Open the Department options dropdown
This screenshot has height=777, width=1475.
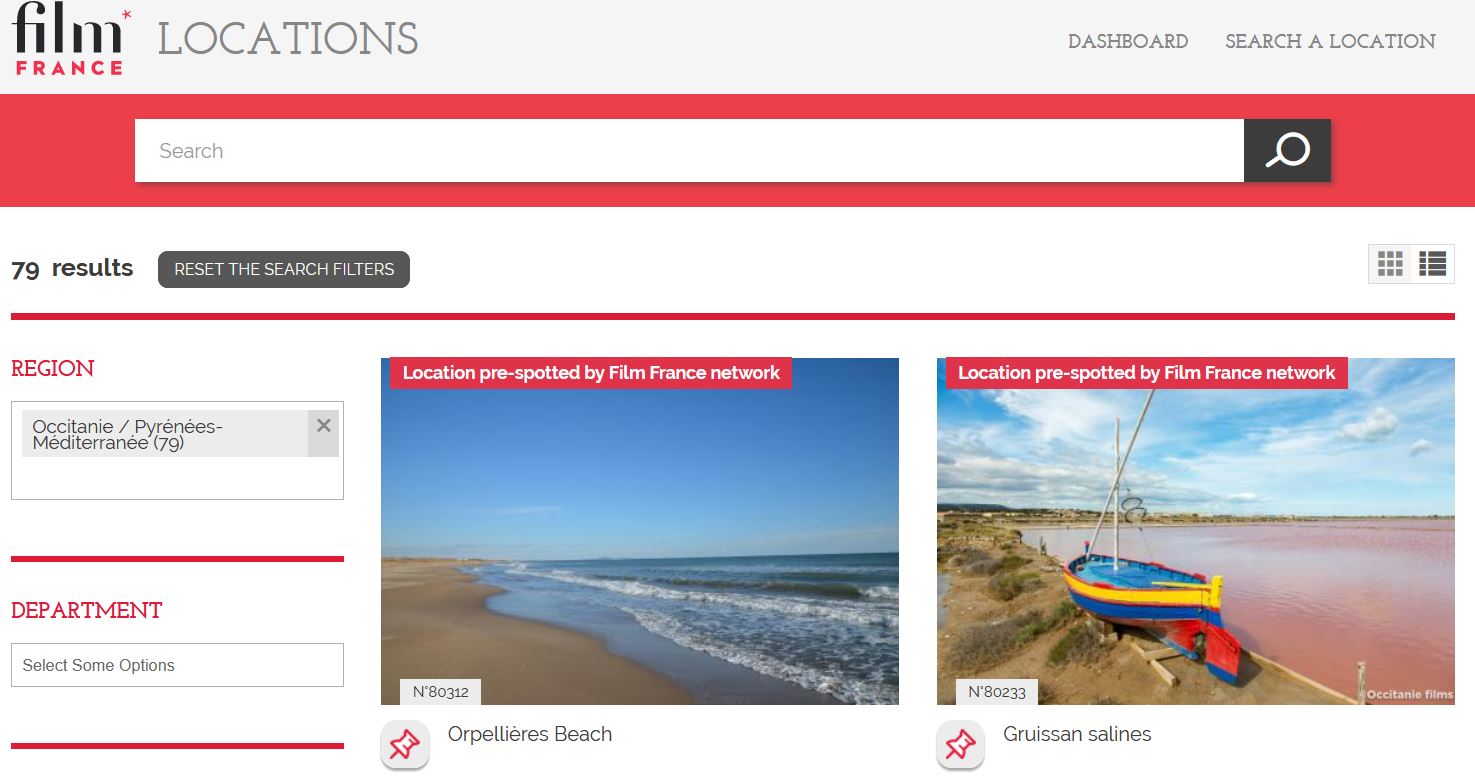[177, 665]
